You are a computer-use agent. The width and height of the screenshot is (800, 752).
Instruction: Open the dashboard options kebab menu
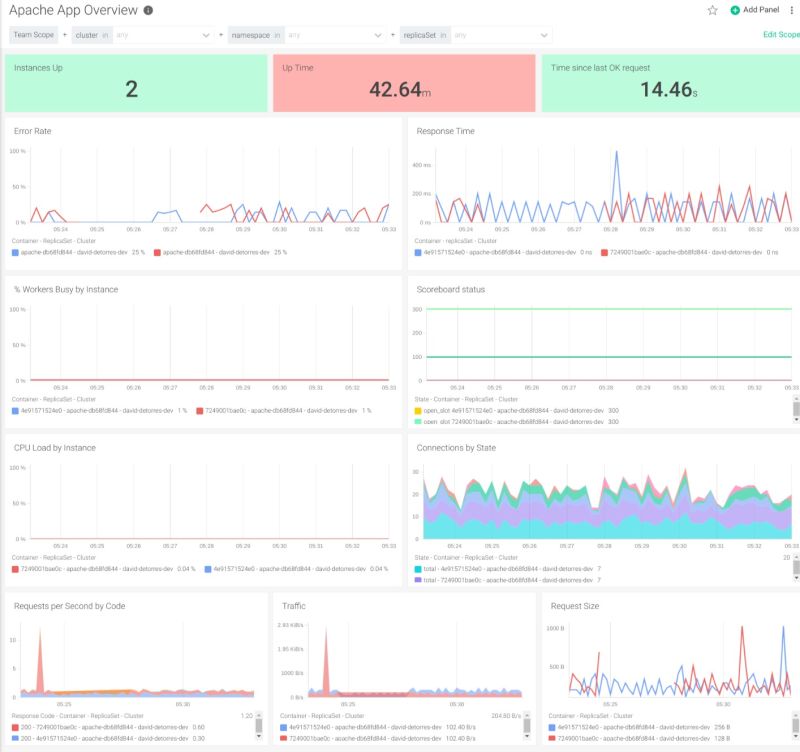coord(790,11)
